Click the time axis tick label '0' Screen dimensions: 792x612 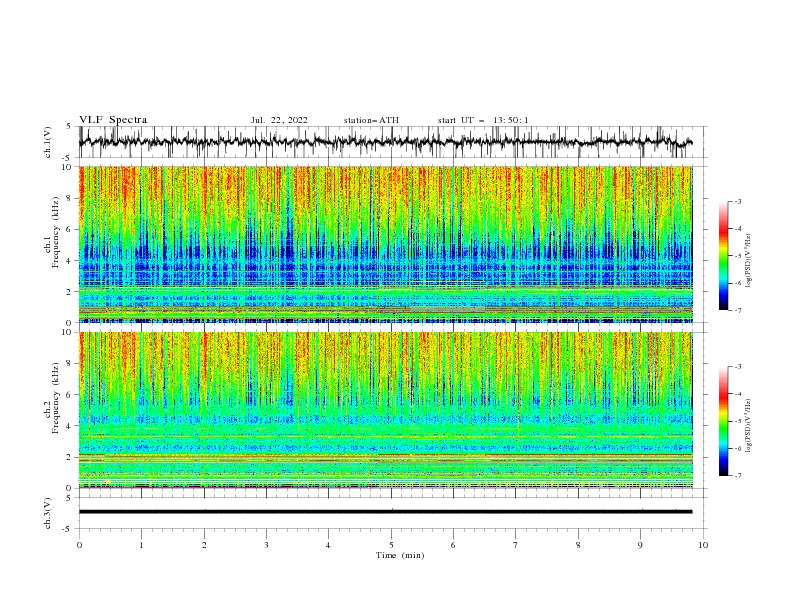coord(79,545)
